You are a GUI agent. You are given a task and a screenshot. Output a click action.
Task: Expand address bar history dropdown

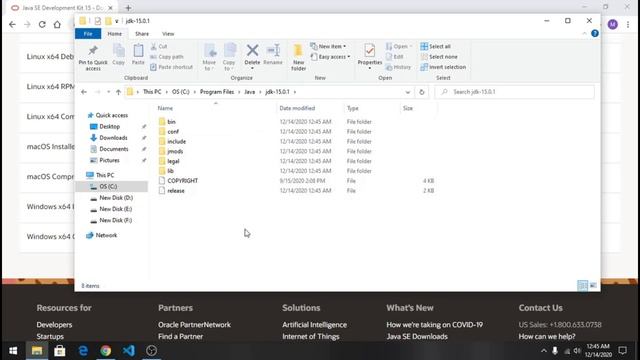407,92
